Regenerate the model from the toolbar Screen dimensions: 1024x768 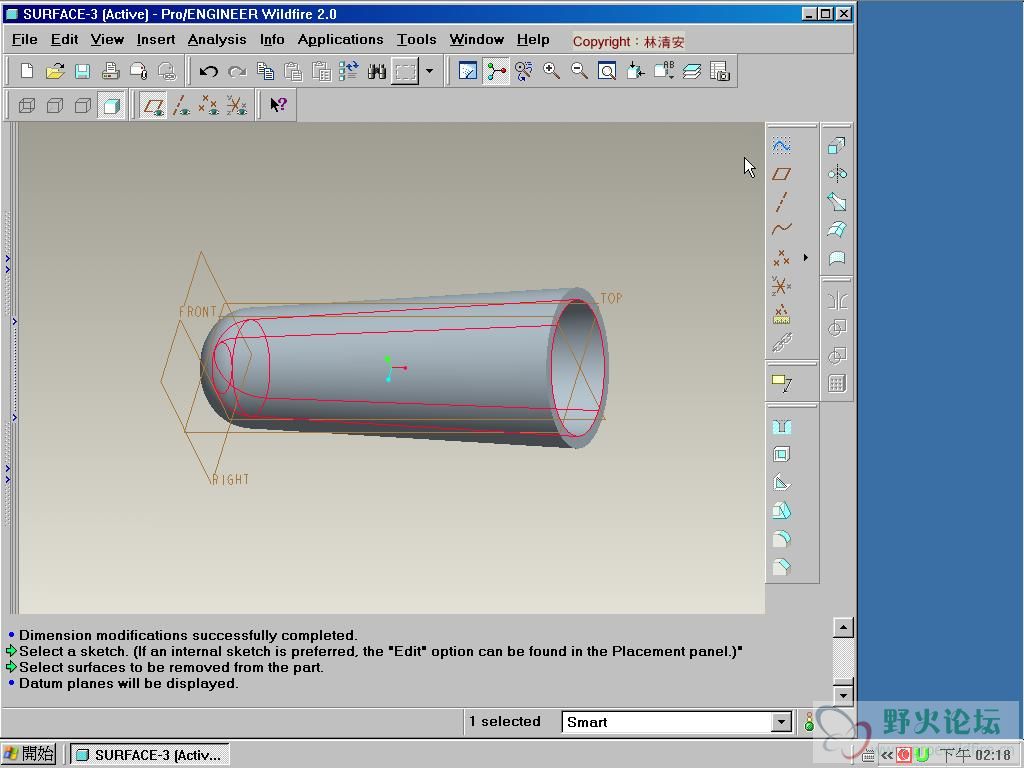click(x=349, y=71)
